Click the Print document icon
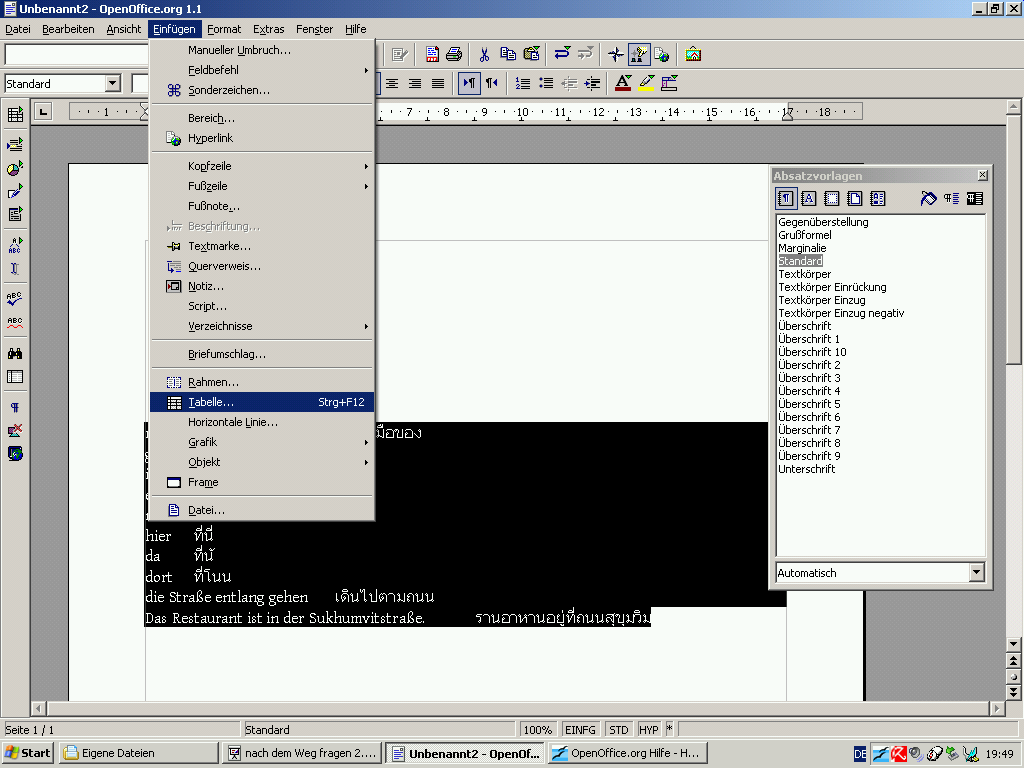 click(x=454, y=54)
